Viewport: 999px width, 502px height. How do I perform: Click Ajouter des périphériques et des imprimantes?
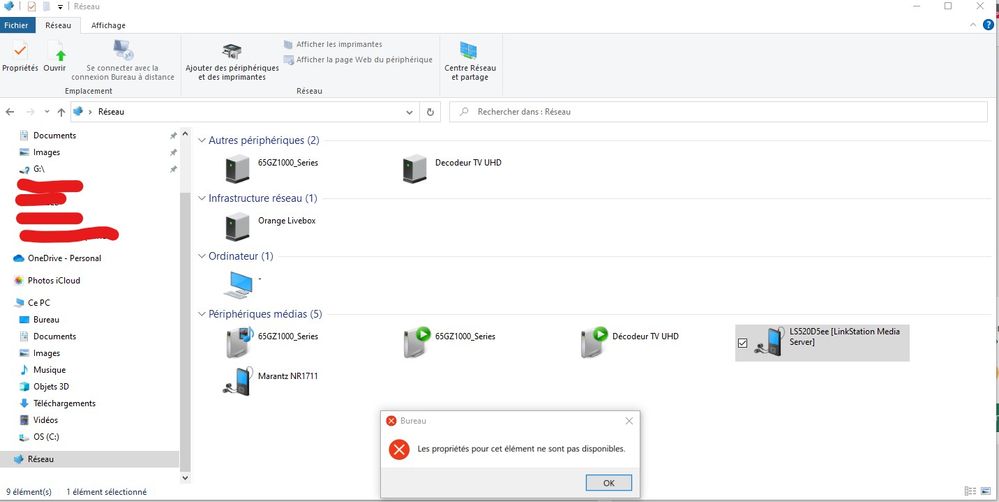tap(232, 60)
